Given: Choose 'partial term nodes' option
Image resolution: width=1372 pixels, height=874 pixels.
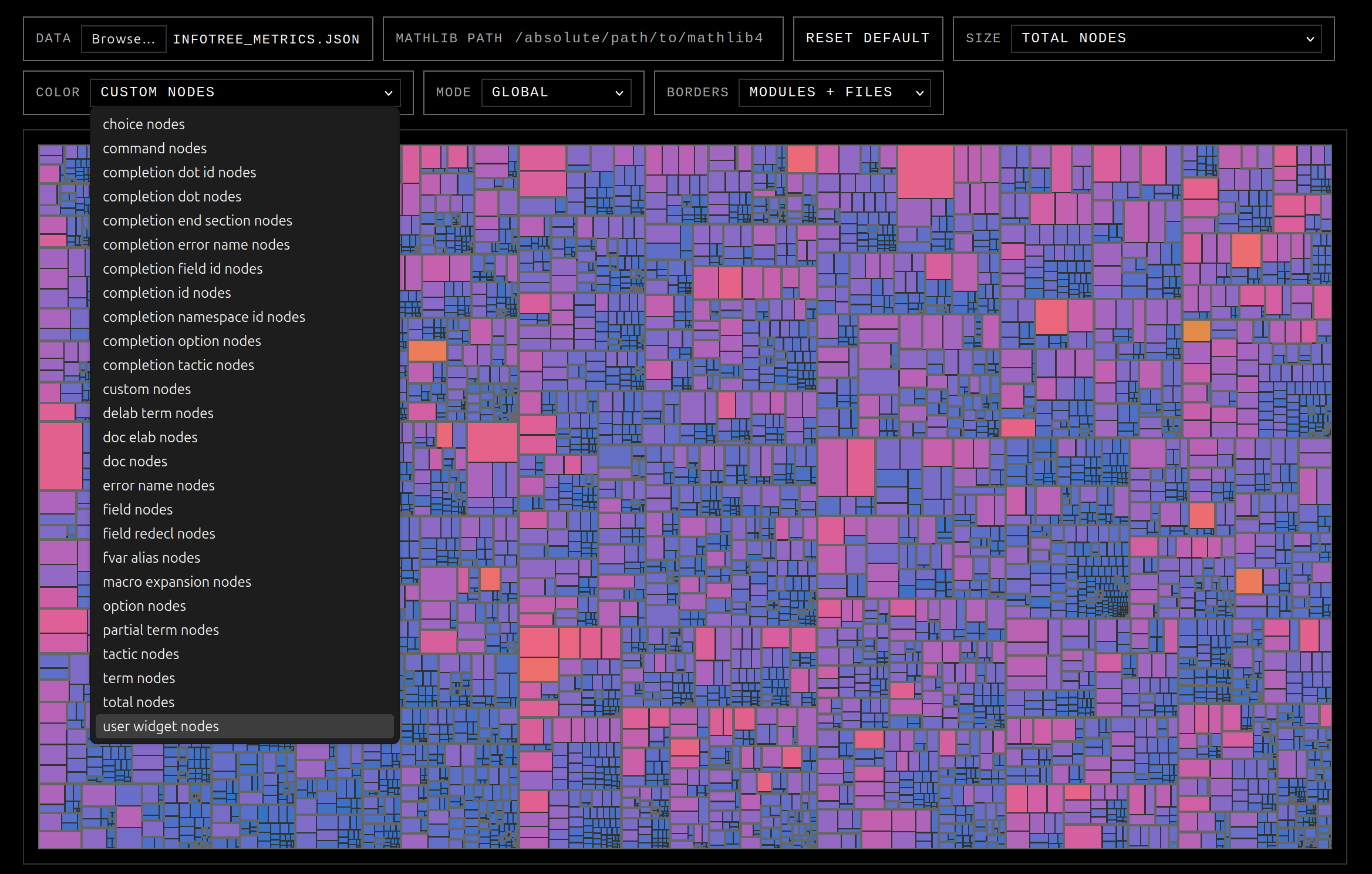Looking at the screenshot, I should [161, 630].
